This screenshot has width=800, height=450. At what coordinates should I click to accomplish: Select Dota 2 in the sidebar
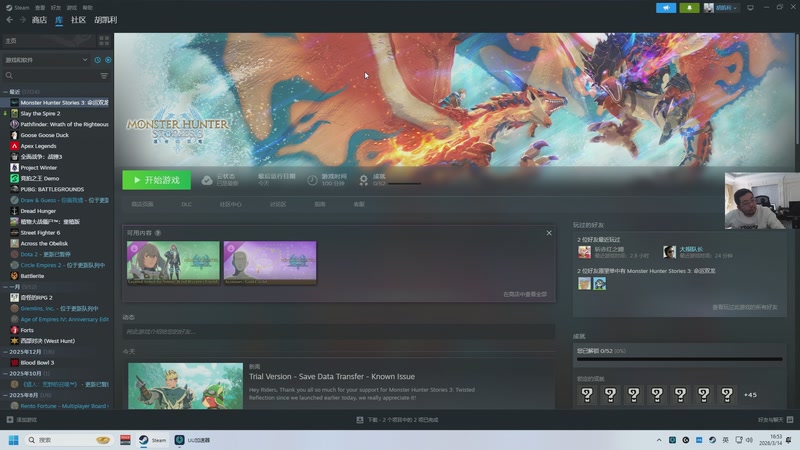pos(45,254)
